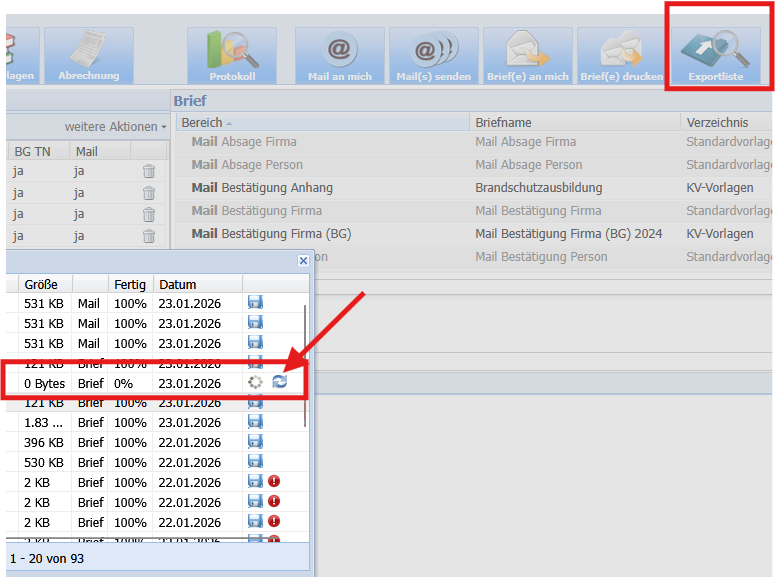Click the Brief(e) drucken icon
The image size is (775, 577).
(x=621, y=56)
